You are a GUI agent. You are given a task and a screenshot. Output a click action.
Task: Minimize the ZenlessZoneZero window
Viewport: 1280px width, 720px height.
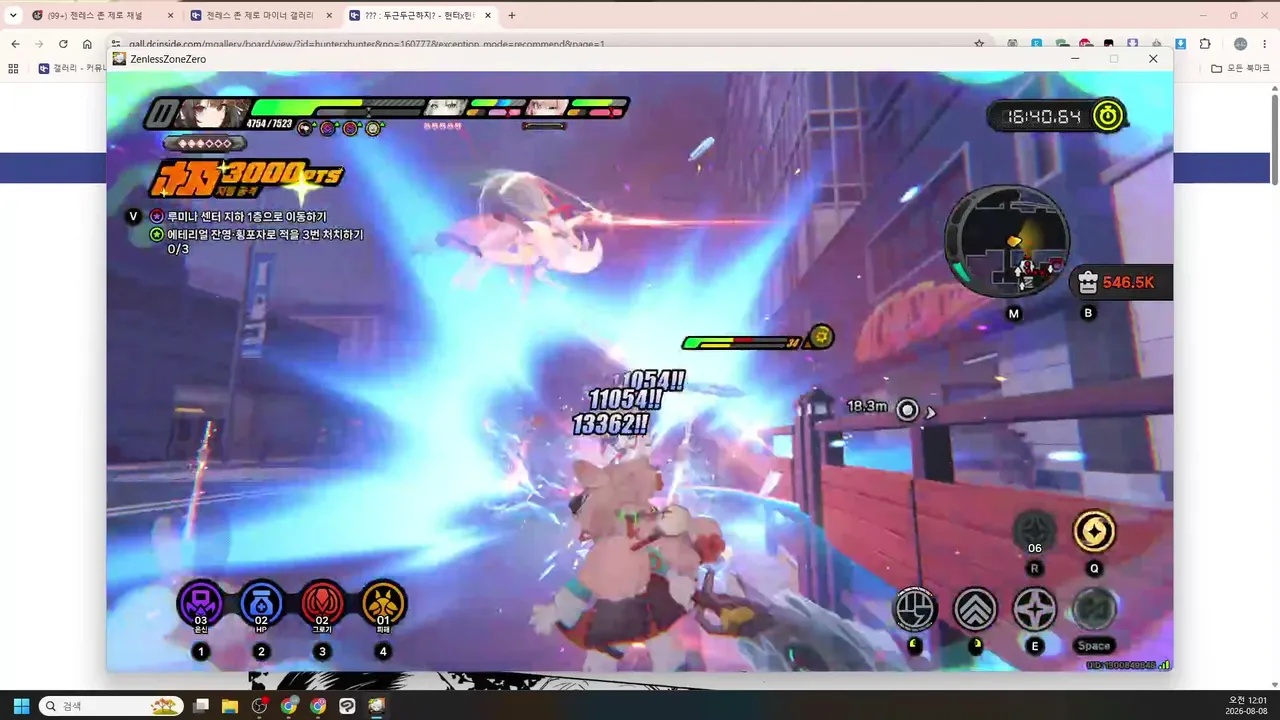coord(1075,59)
